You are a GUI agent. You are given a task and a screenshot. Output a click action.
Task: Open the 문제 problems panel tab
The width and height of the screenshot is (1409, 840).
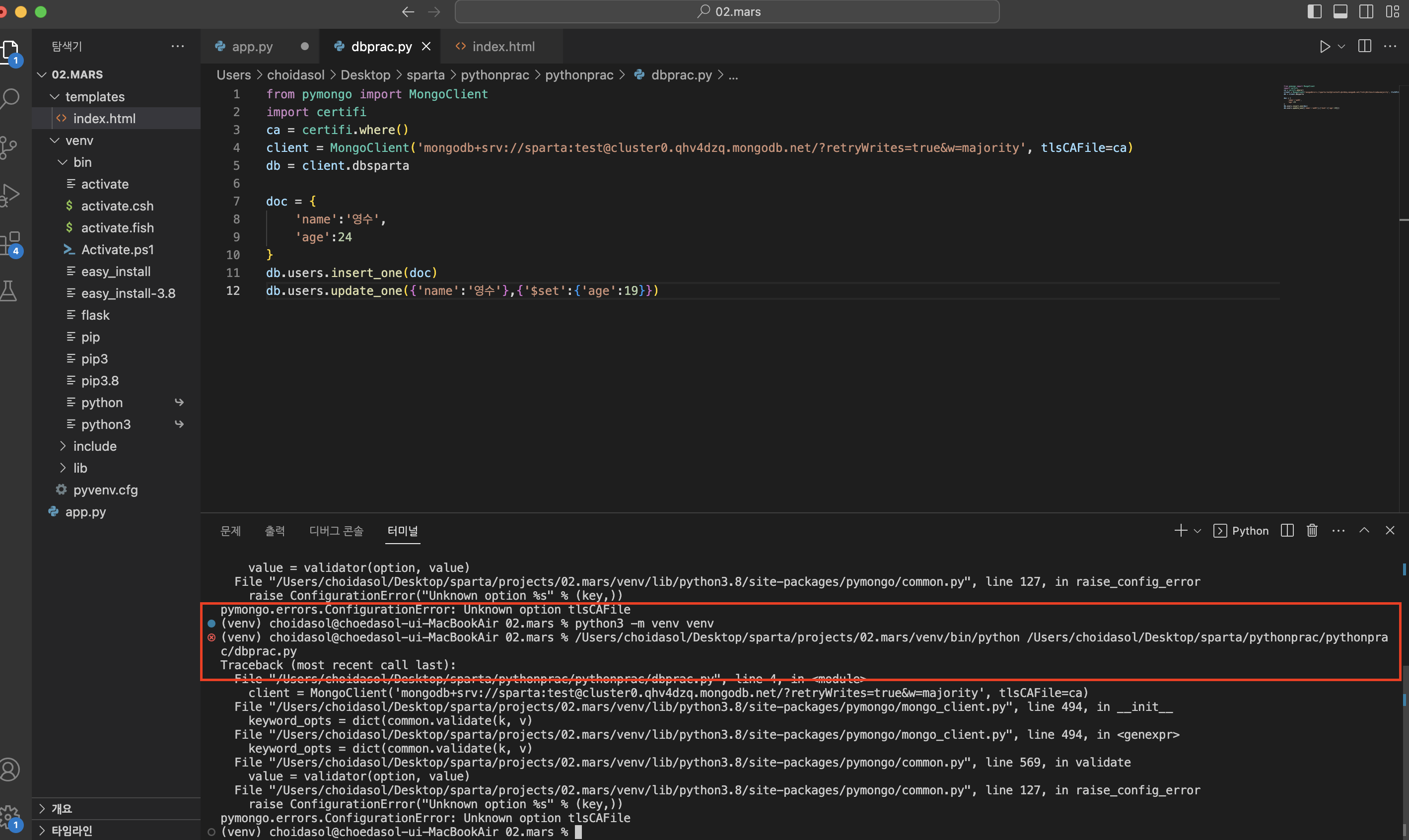pyautogui.click(x=230, y=531)
